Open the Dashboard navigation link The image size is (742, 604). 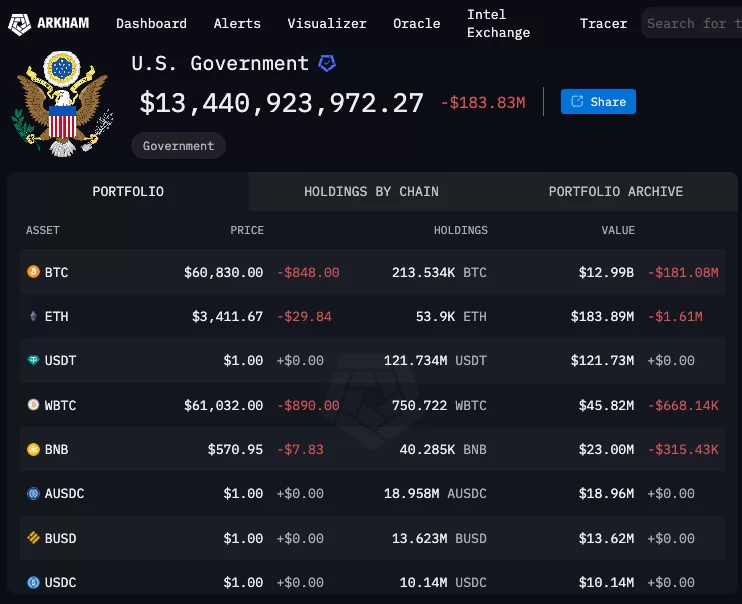(x=151, y=23)
